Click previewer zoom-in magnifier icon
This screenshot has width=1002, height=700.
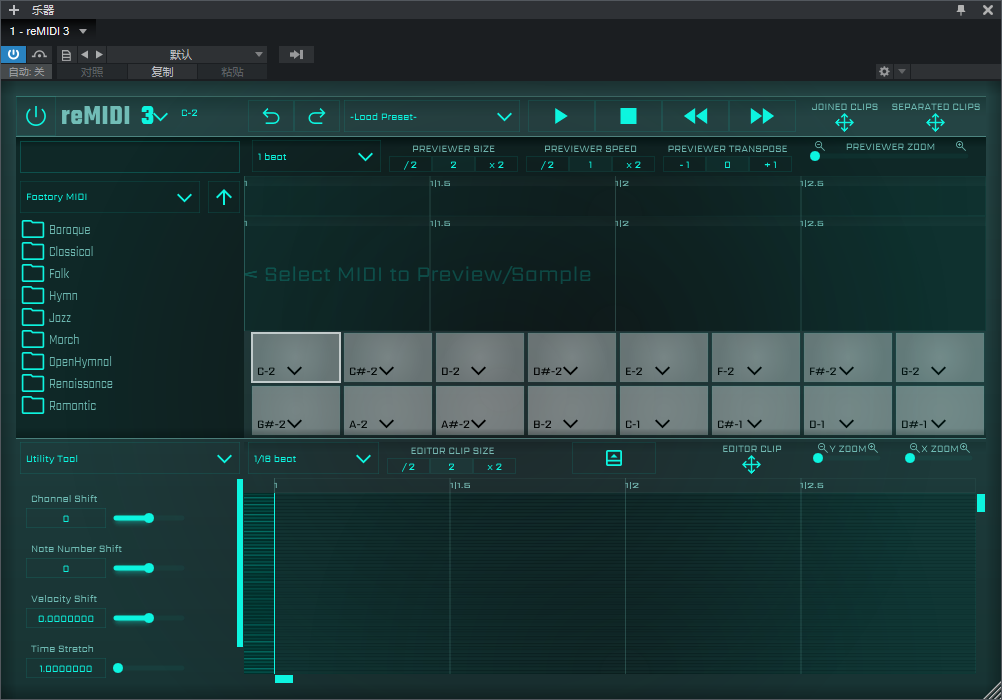(x=960, y=146)
